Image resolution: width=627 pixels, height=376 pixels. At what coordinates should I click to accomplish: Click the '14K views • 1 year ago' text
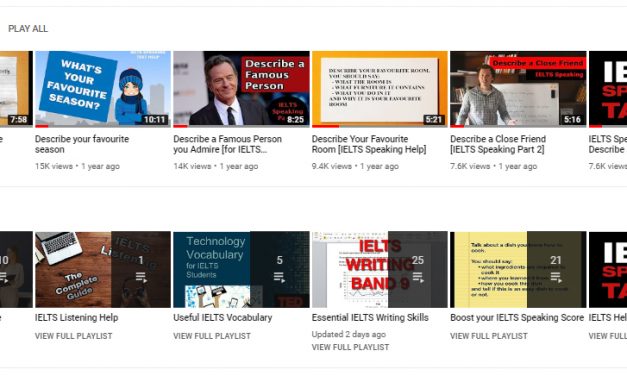pos(216,166)
